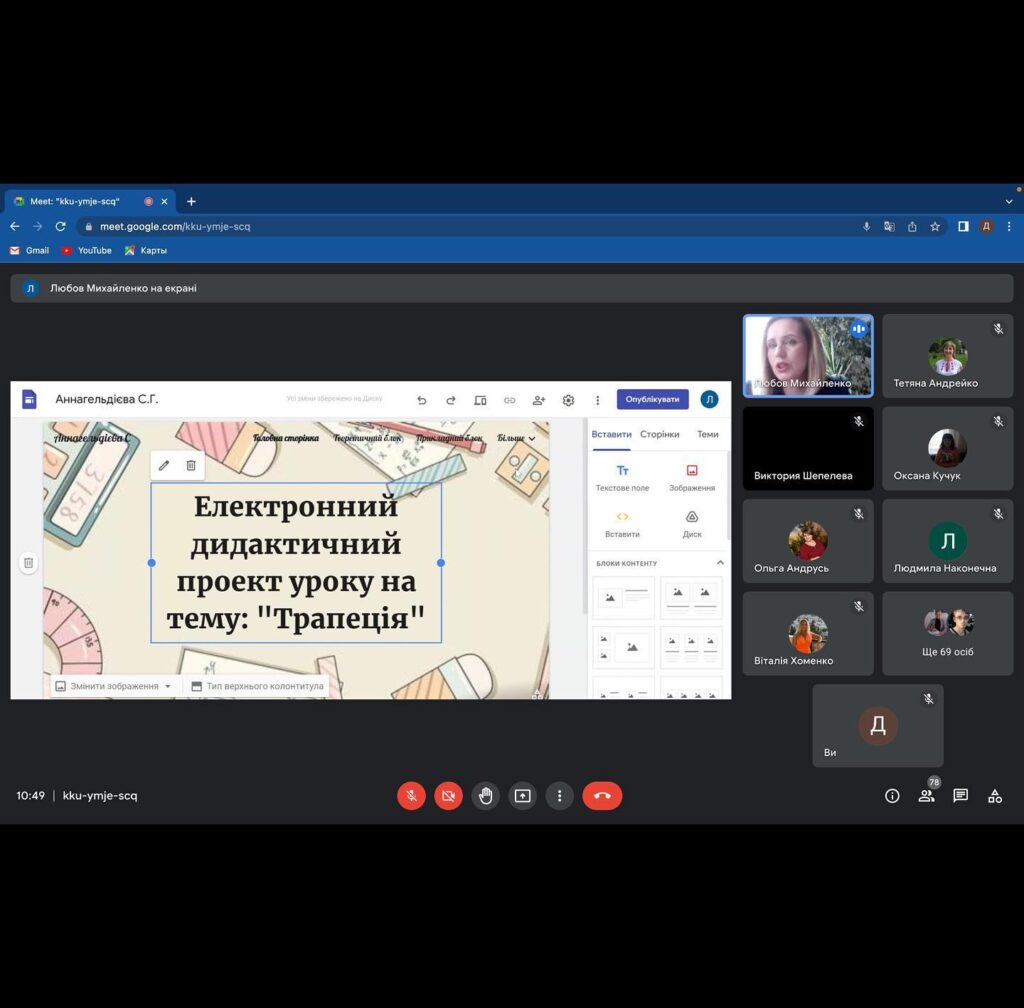Bookmark this page with star icon
1024x1008 pixels.
(x=935, y=227)
